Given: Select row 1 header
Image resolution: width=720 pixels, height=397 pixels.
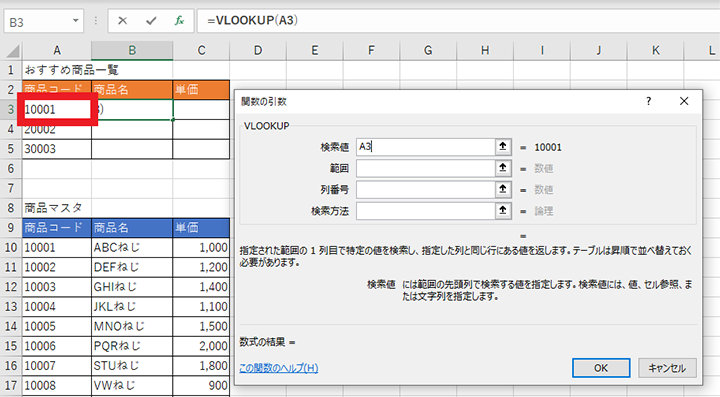Looking at the screenshot, I should click(11, 70).
